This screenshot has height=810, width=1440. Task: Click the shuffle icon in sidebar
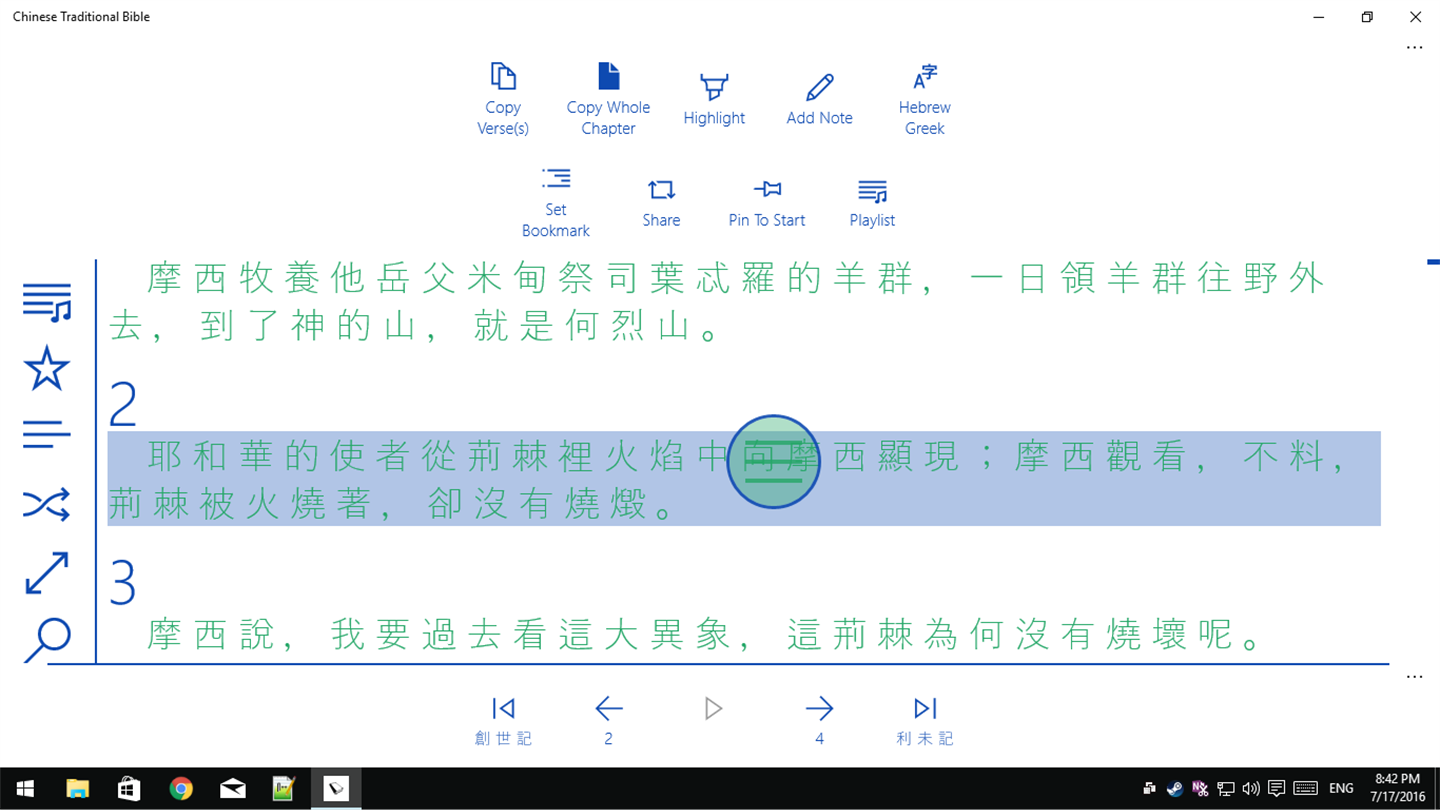pos(47,505)
